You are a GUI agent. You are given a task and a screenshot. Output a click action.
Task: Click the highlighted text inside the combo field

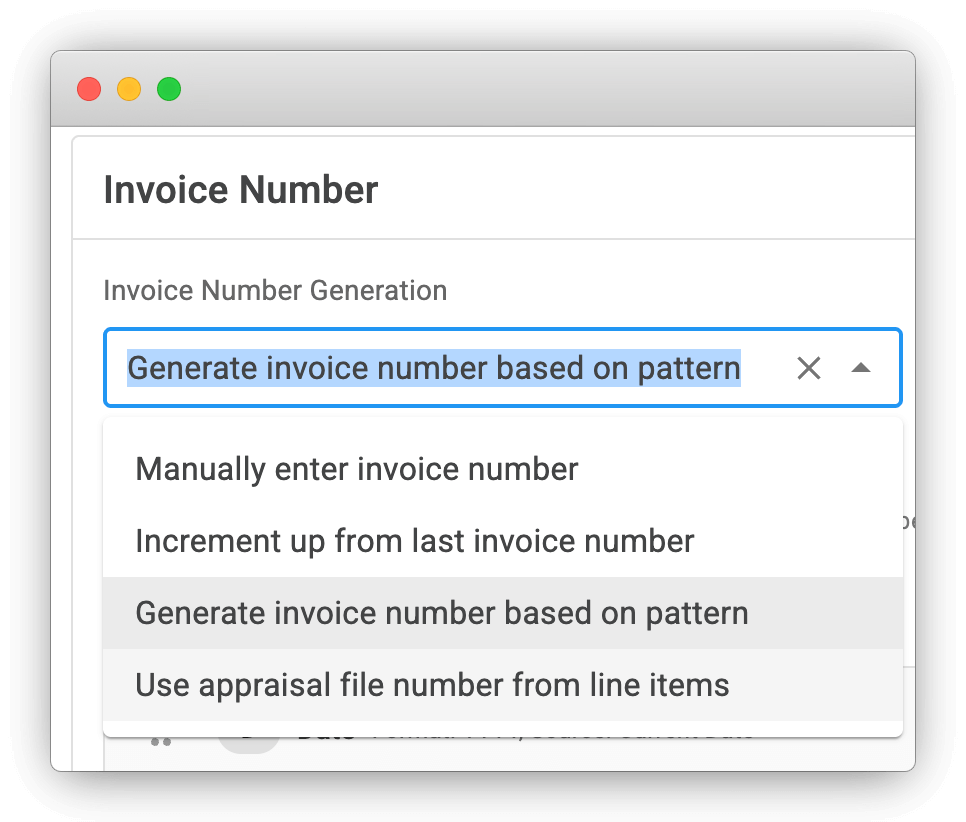(433, 368)
